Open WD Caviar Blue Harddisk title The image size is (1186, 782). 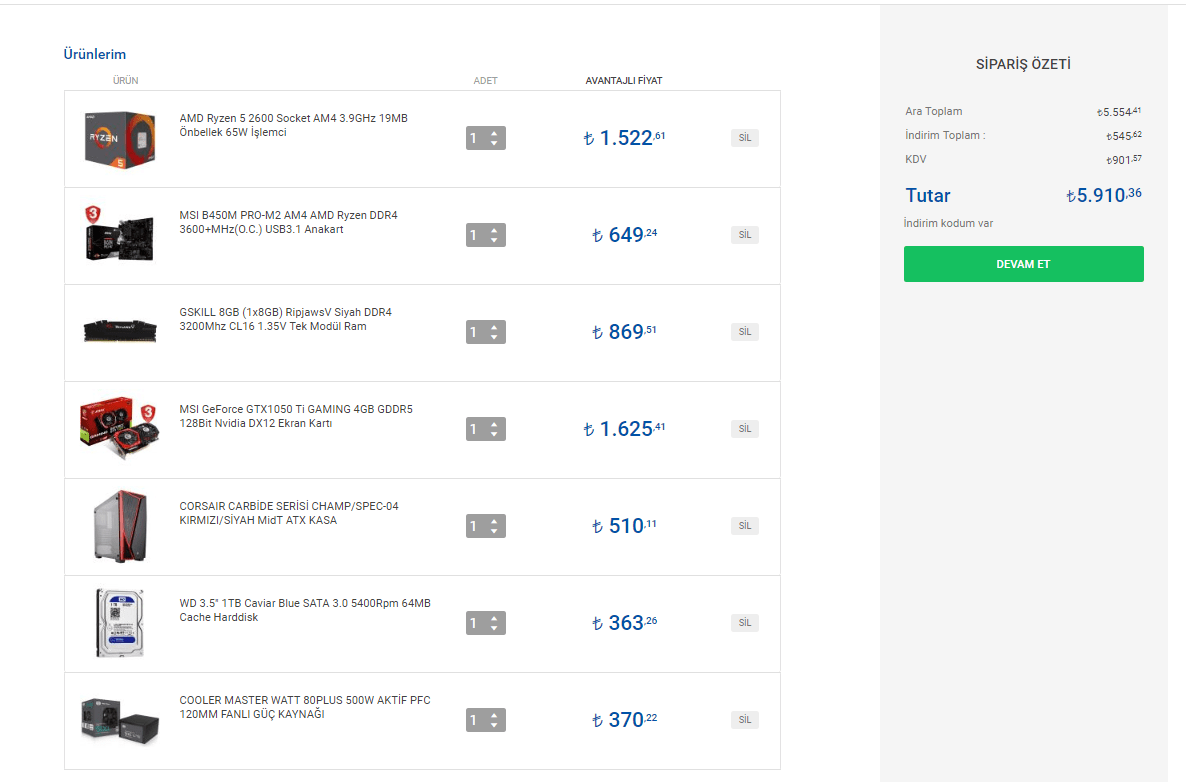(x=305, y=610)
